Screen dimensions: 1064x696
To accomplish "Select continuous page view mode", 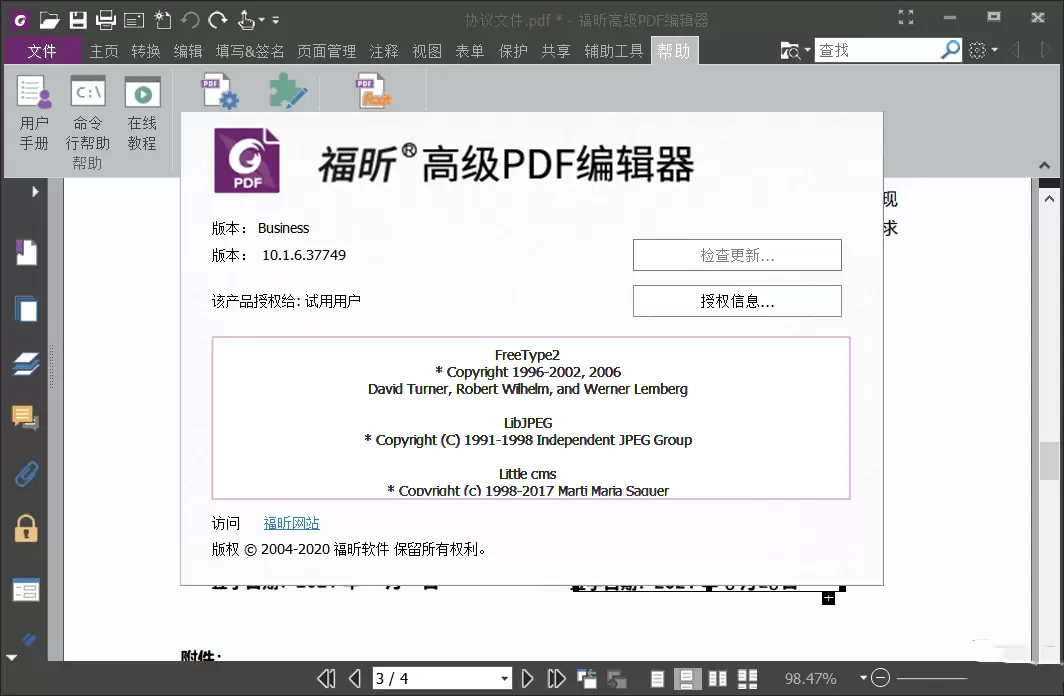I will pyautogui.click(x=687, y=678).
